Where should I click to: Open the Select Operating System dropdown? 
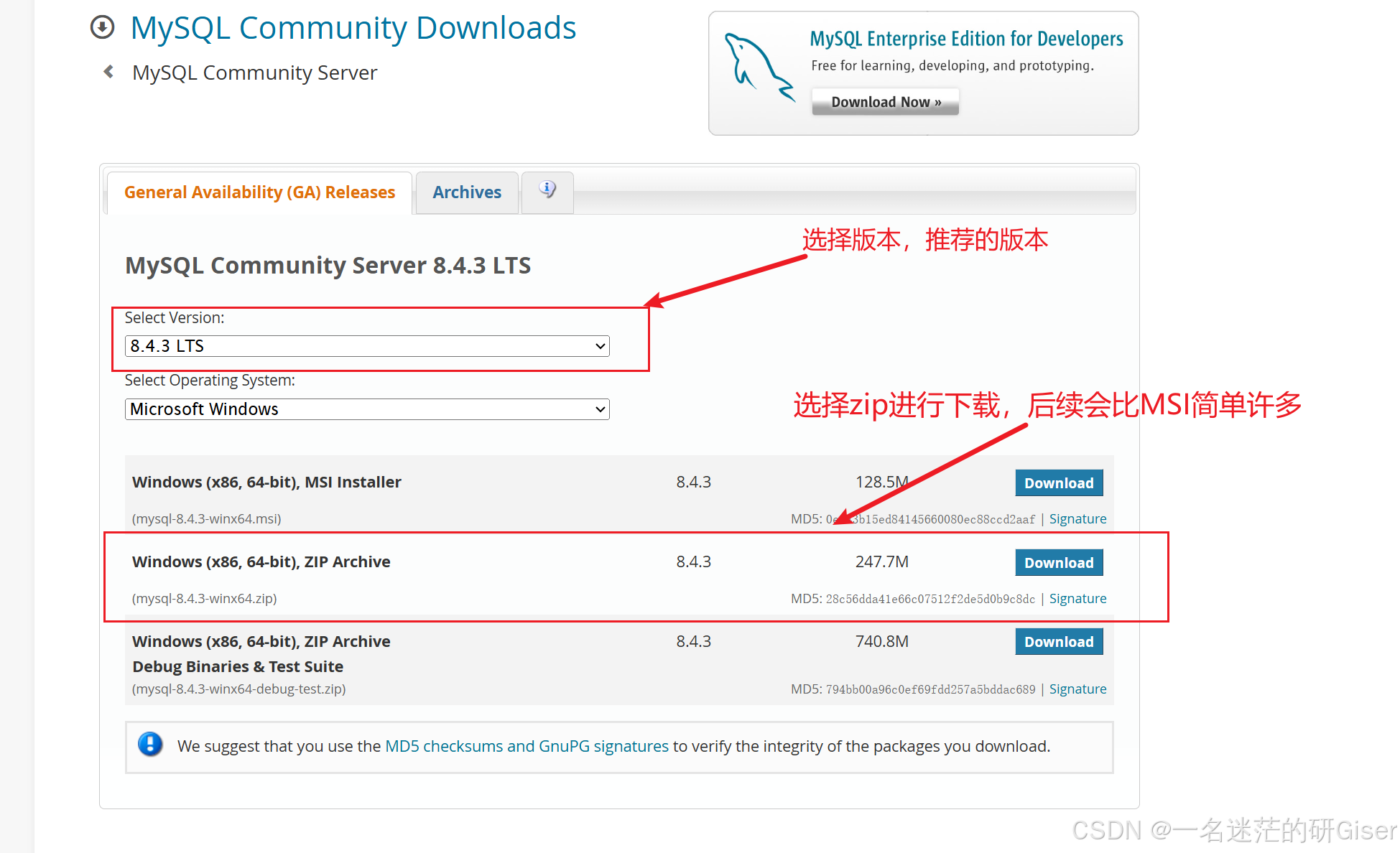tap(367, 409)
